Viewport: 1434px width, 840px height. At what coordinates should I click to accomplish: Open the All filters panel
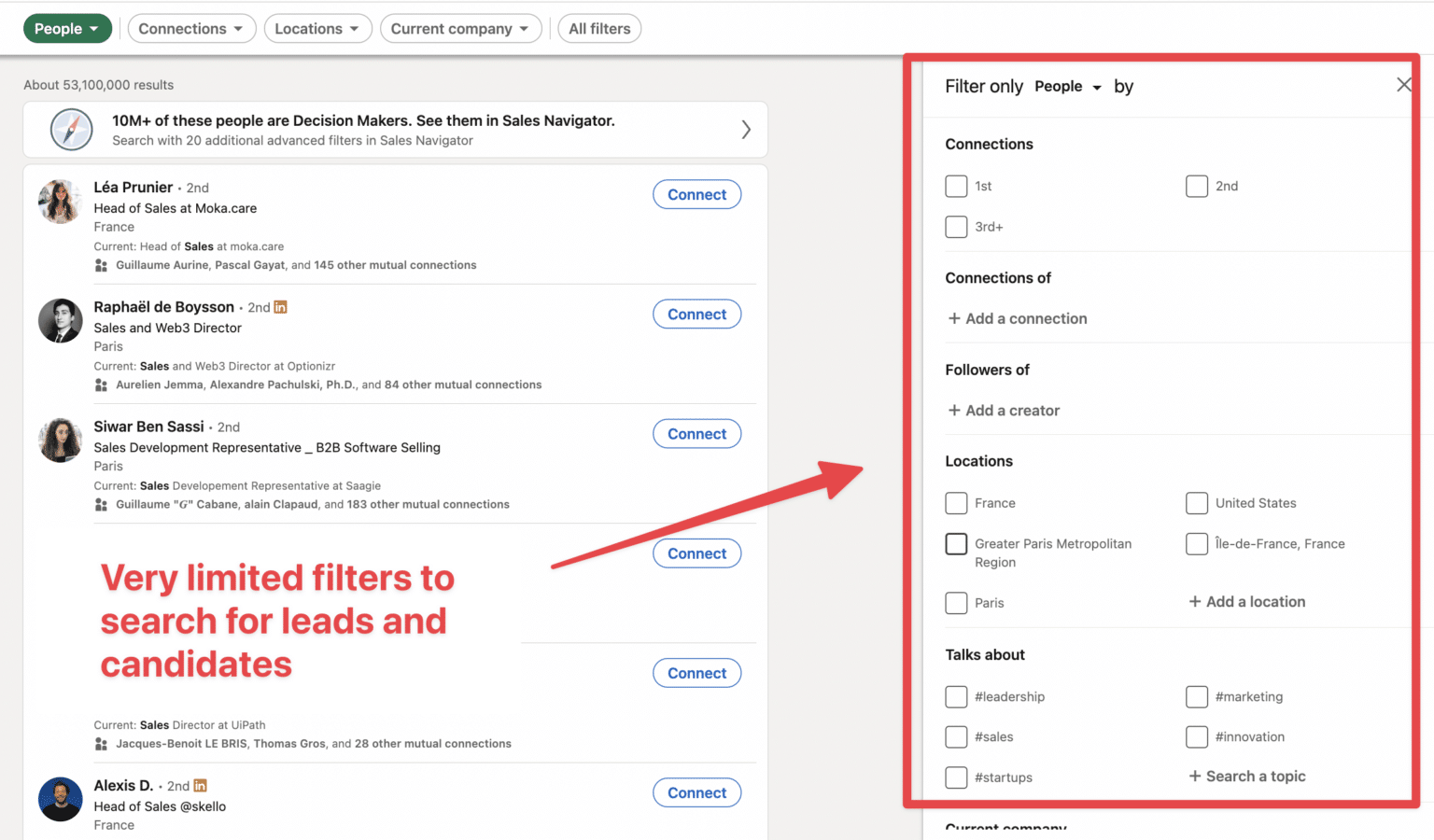click(x=599, y=28)
